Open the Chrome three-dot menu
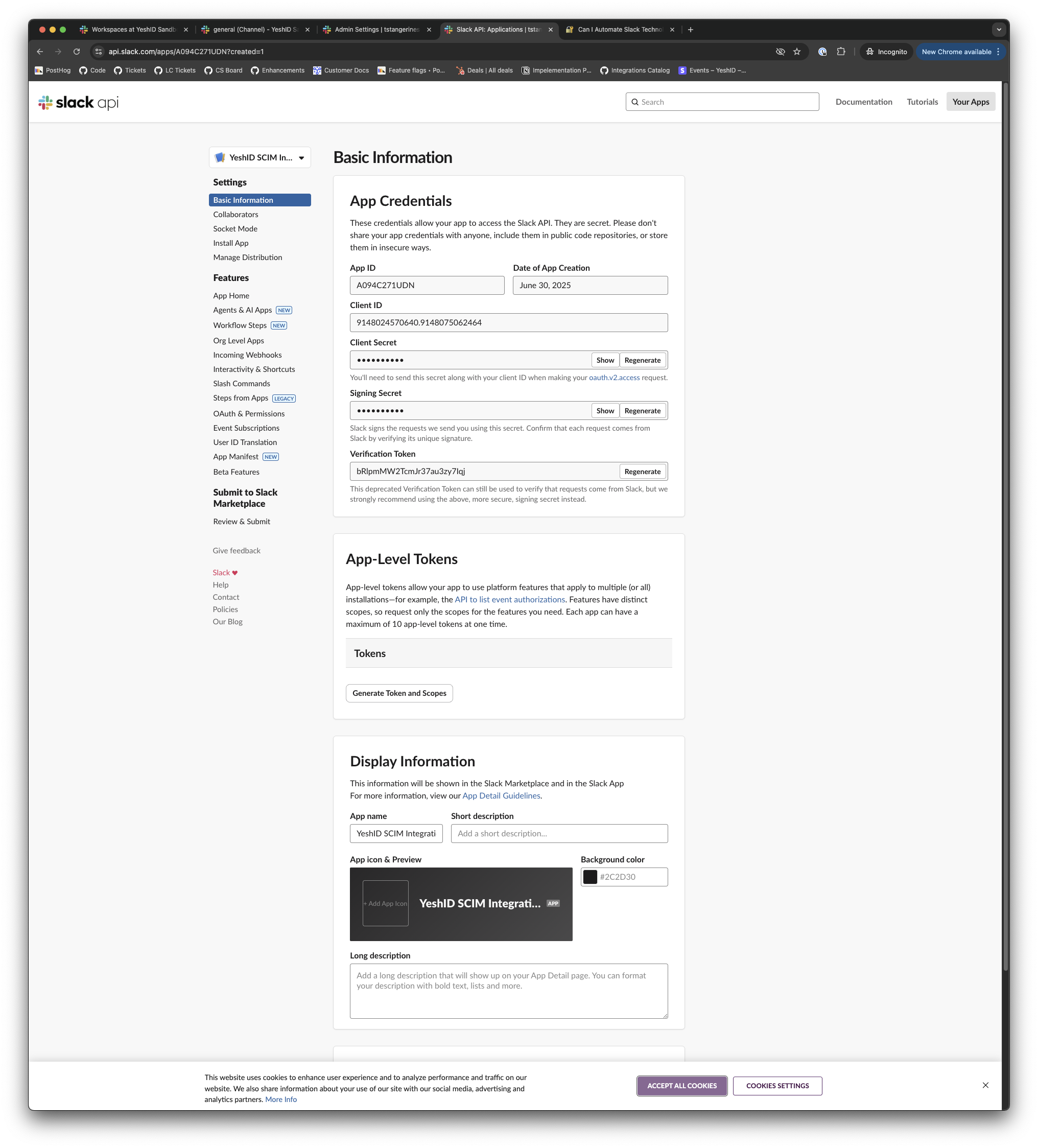The height and width of the screenshot is (1148, 1038). point(998,52)
